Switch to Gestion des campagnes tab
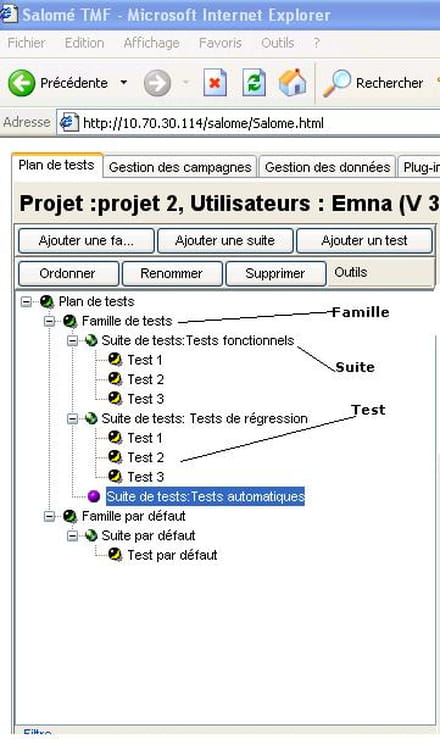This screenshot has width=440, height=739. (180, 167)
